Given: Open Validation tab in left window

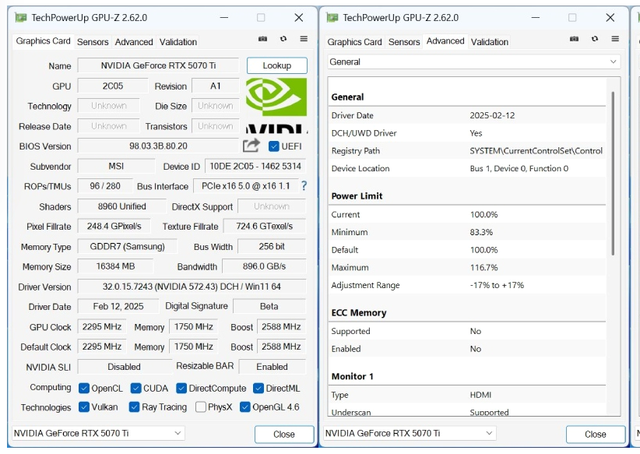Looking at the screenshot, I should (178, 42).
